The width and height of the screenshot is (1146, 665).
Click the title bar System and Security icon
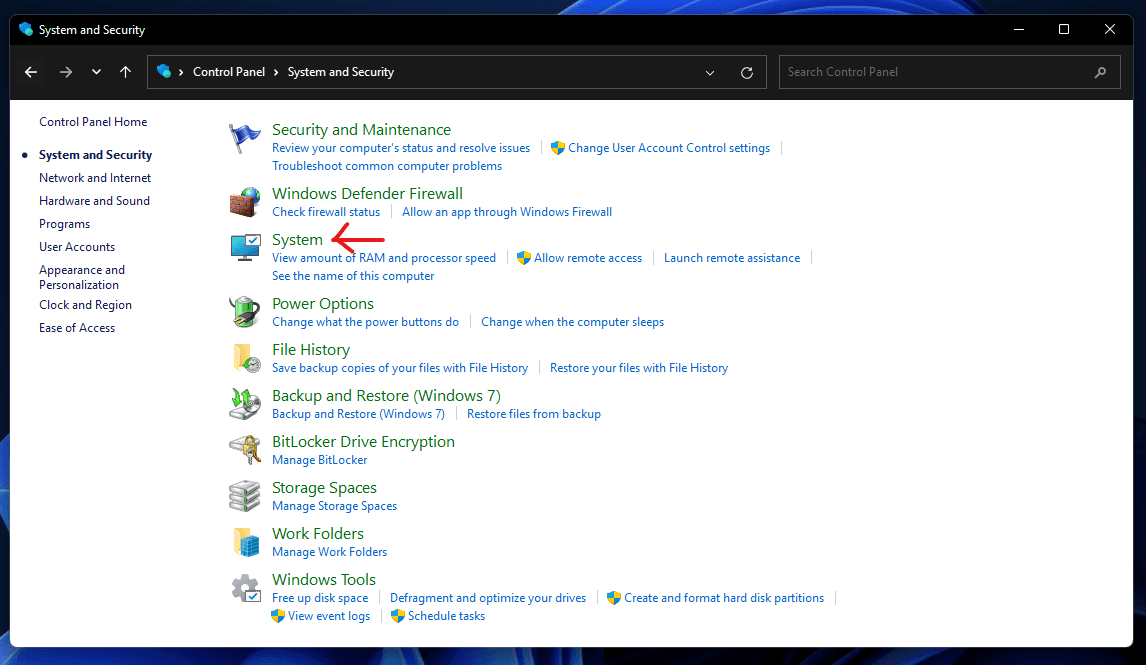pos(26,29)
